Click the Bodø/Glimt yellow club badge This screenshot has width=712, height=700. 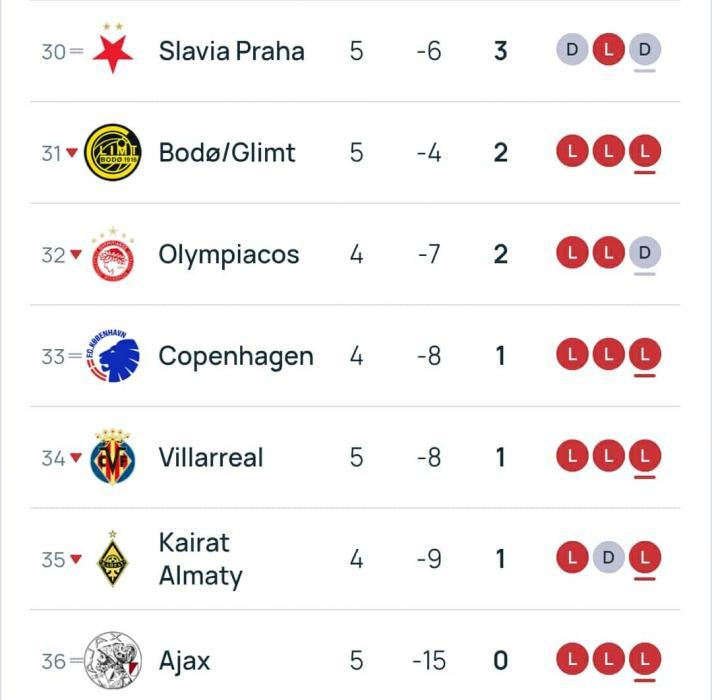113,152
